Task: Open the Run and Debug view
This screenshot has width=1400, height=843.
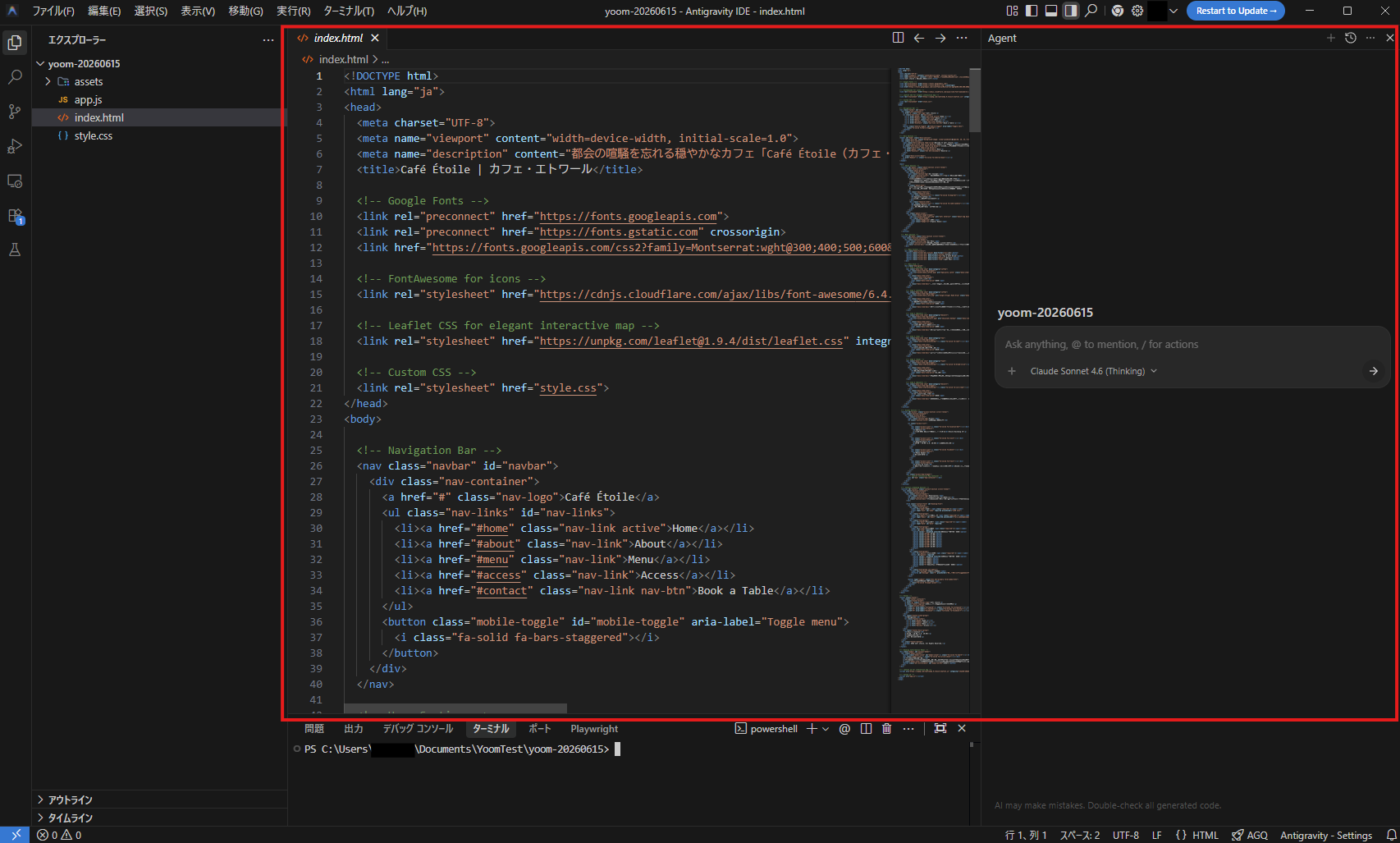Action: click(15, 146)
